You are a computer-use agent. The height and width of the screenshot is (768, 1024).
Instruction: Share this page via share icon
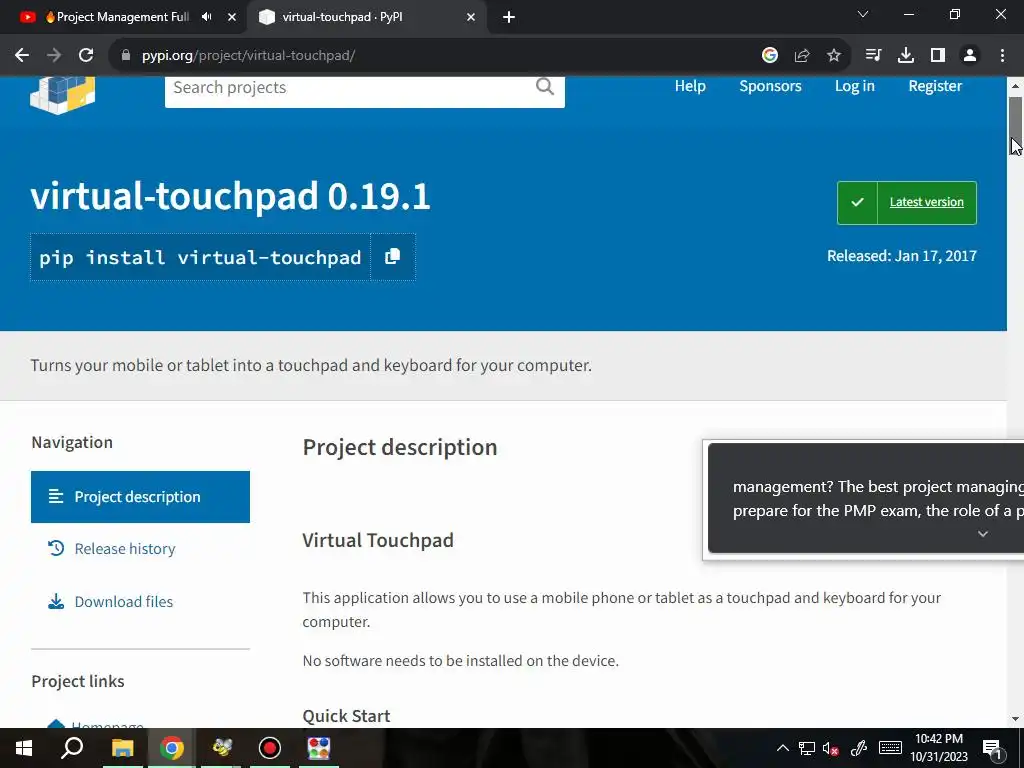click(802, 56)
